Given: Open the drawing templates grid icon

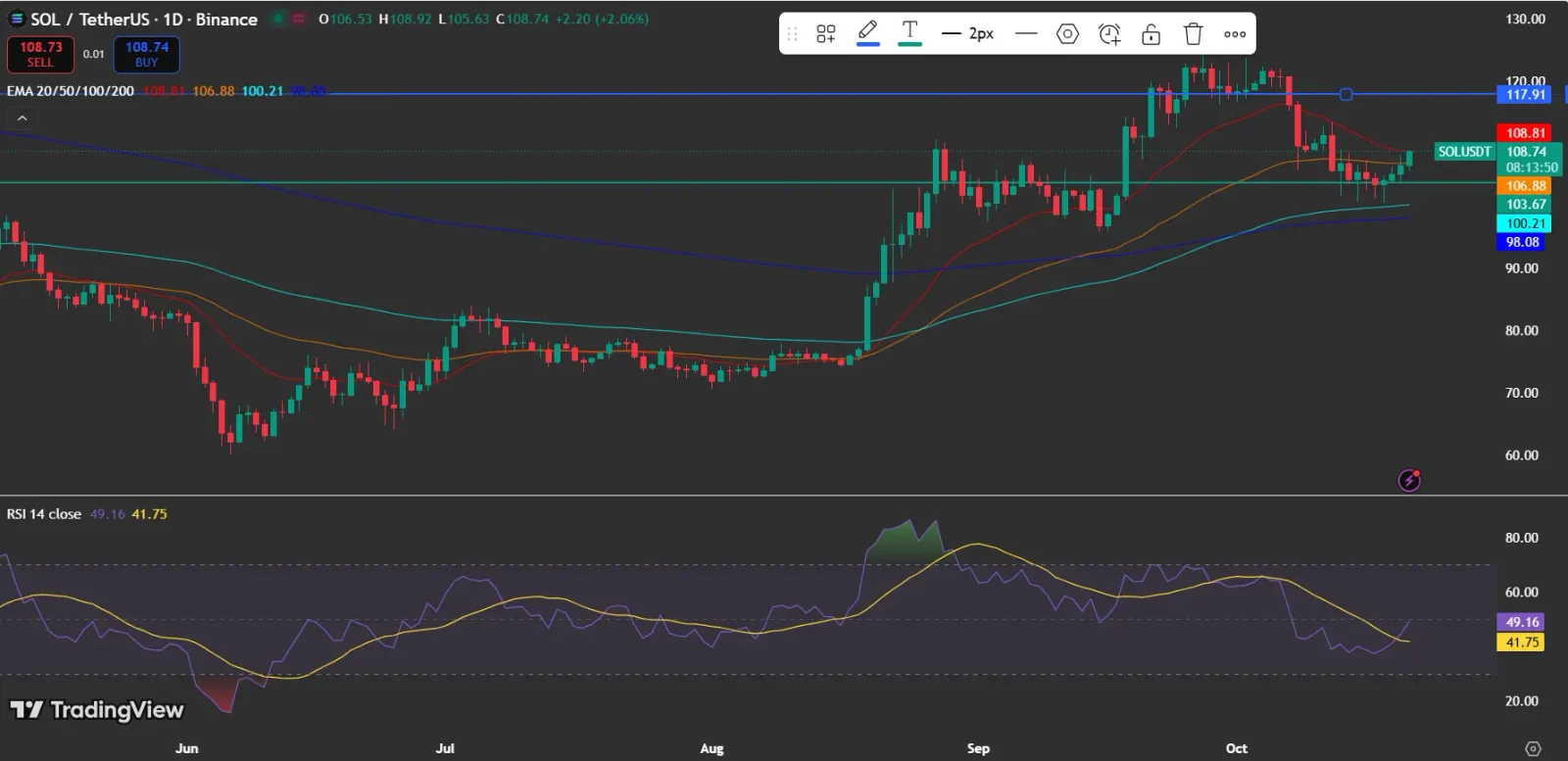Looking at the screenshot, I should pos(826,34).
